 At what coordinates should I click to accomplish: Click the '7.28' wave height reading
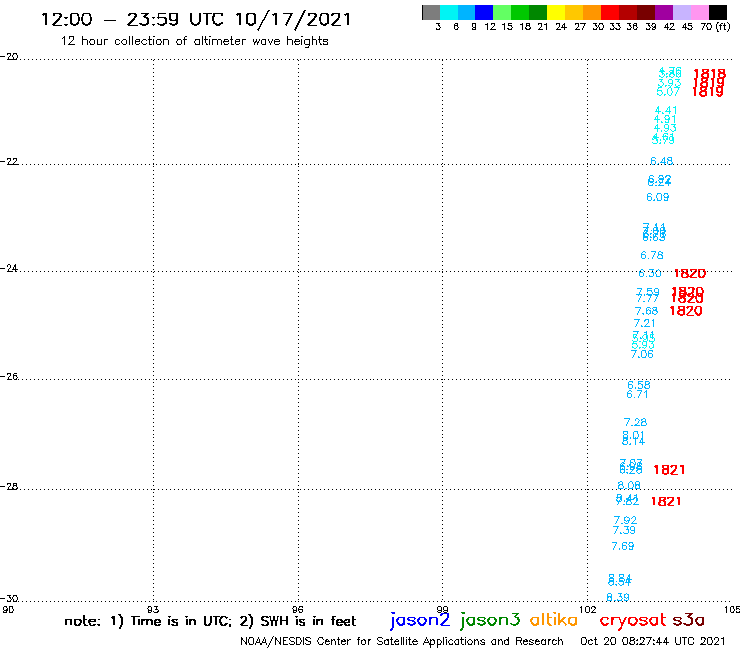pyautogui.click(x=635, y=422)
